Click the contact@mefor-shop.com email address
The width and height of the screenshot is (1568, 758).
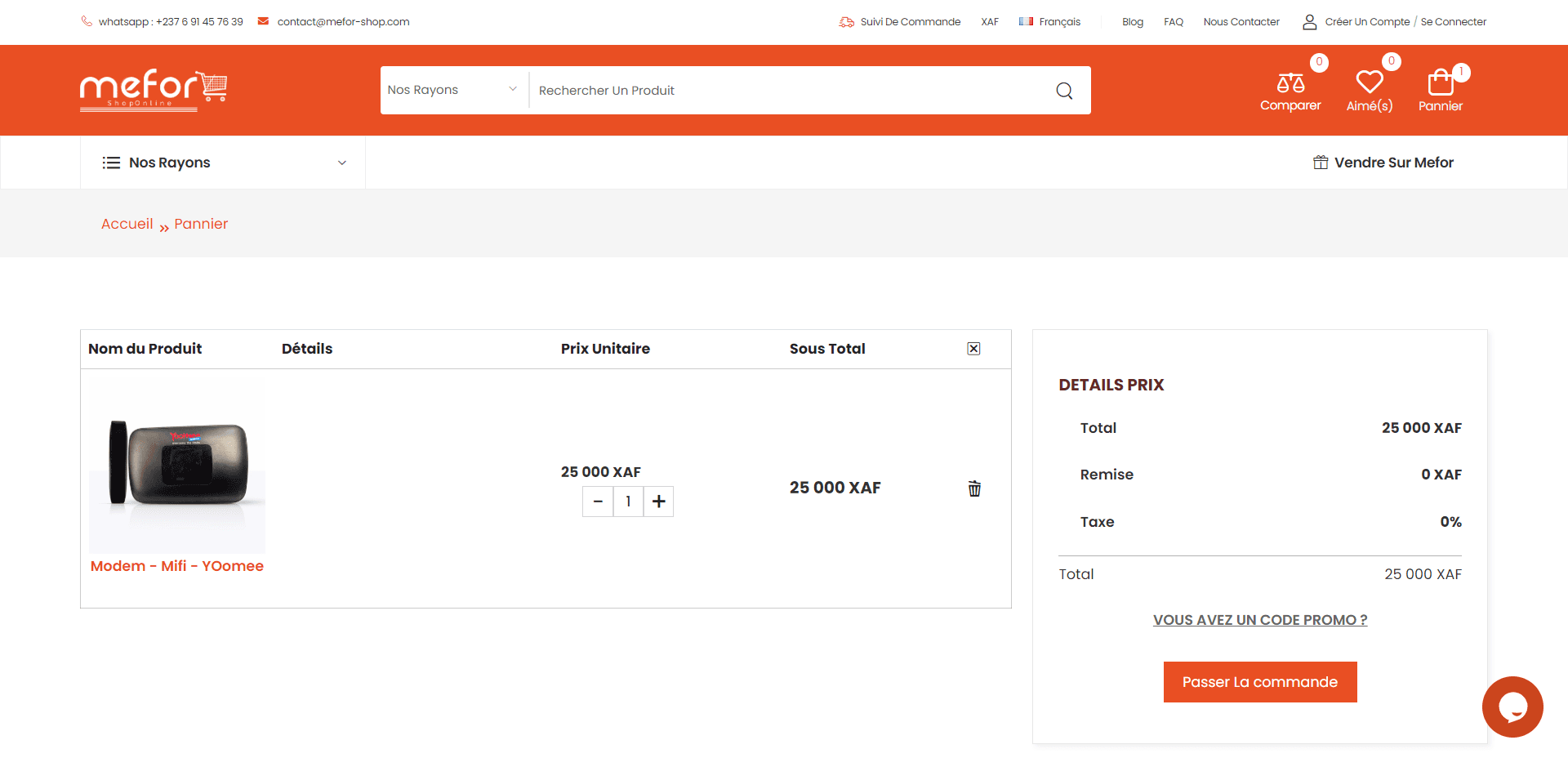click(x=343, y=22)
